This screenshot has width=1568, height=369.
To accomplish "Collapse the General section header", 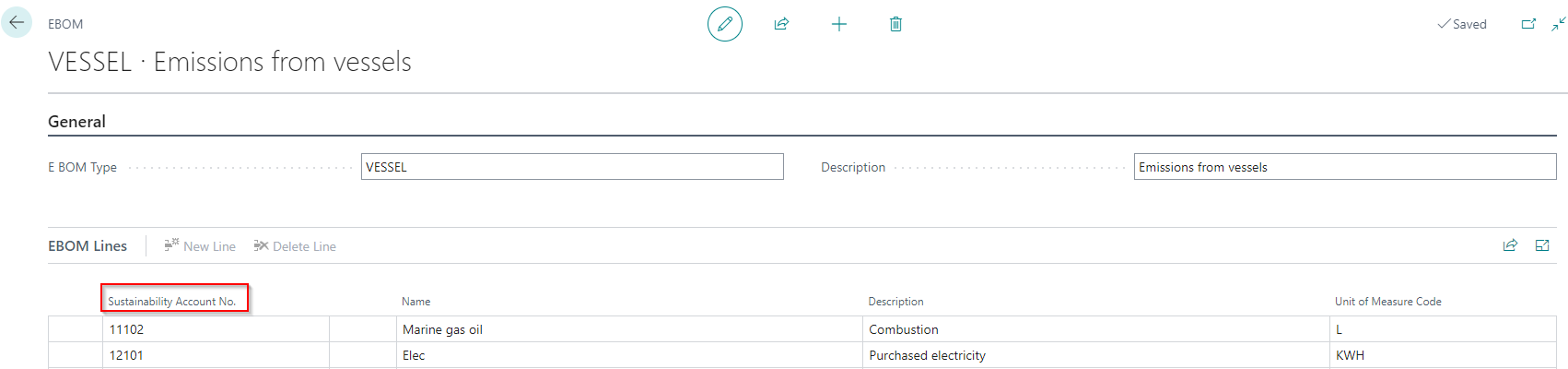I will (x=76, y=122).
